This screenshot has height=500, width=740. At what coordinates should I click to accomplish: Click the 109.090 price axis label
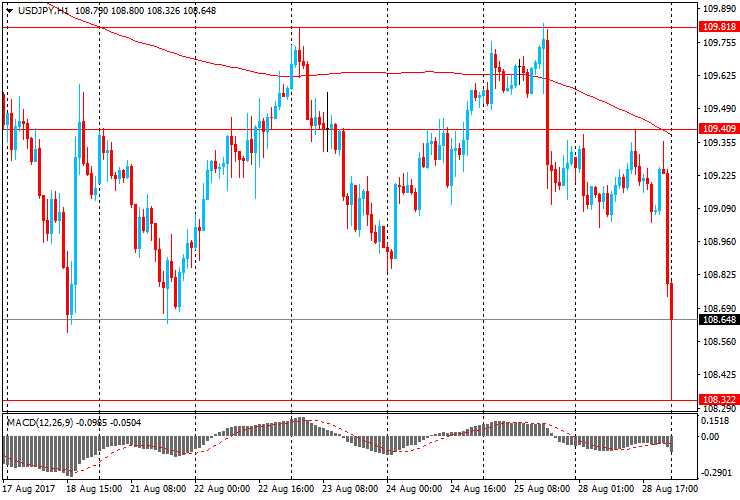tap(719, 209)
